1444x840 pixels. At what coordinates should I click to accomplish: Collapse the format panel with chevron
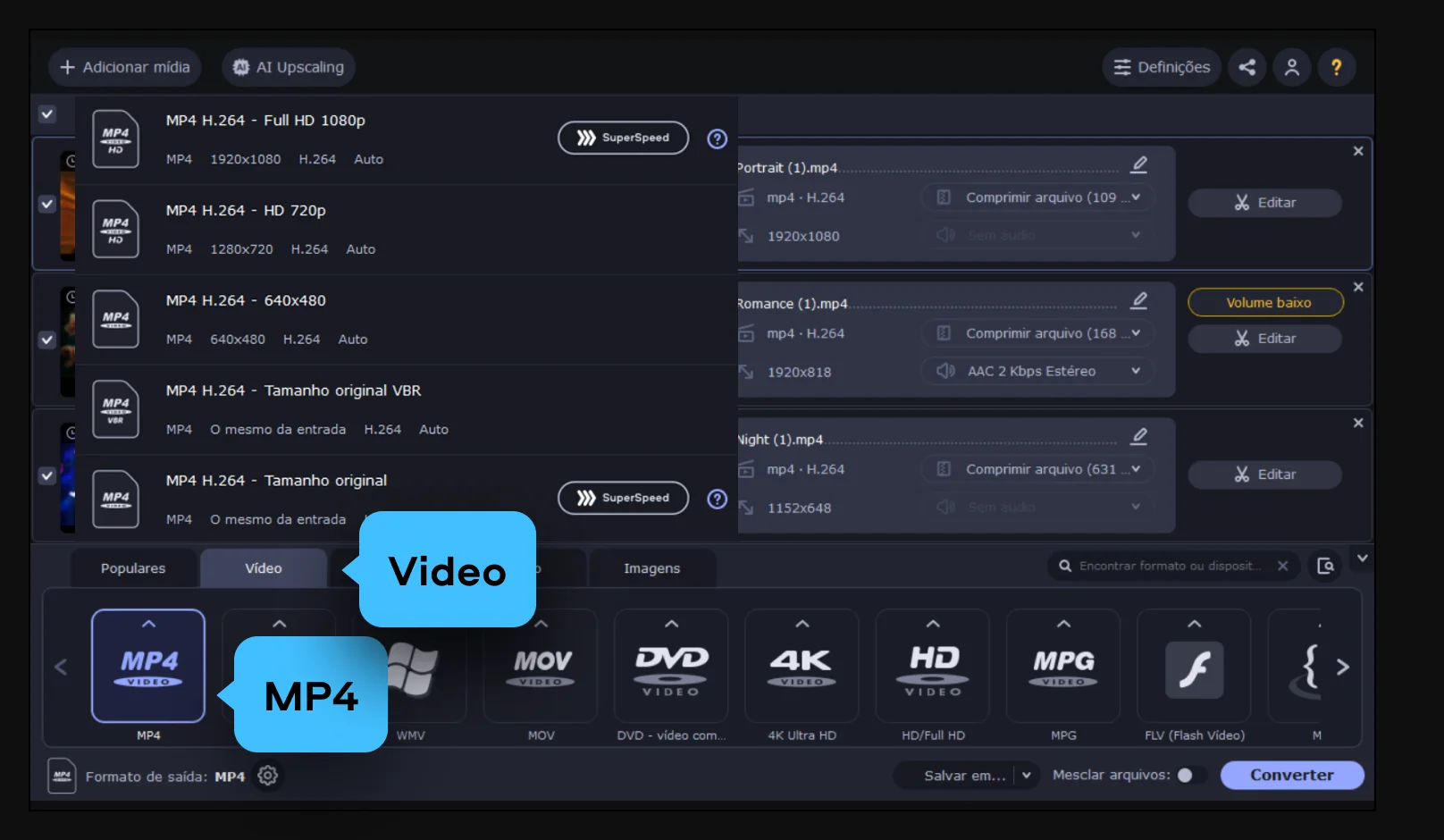click(x=1362, y=558)
